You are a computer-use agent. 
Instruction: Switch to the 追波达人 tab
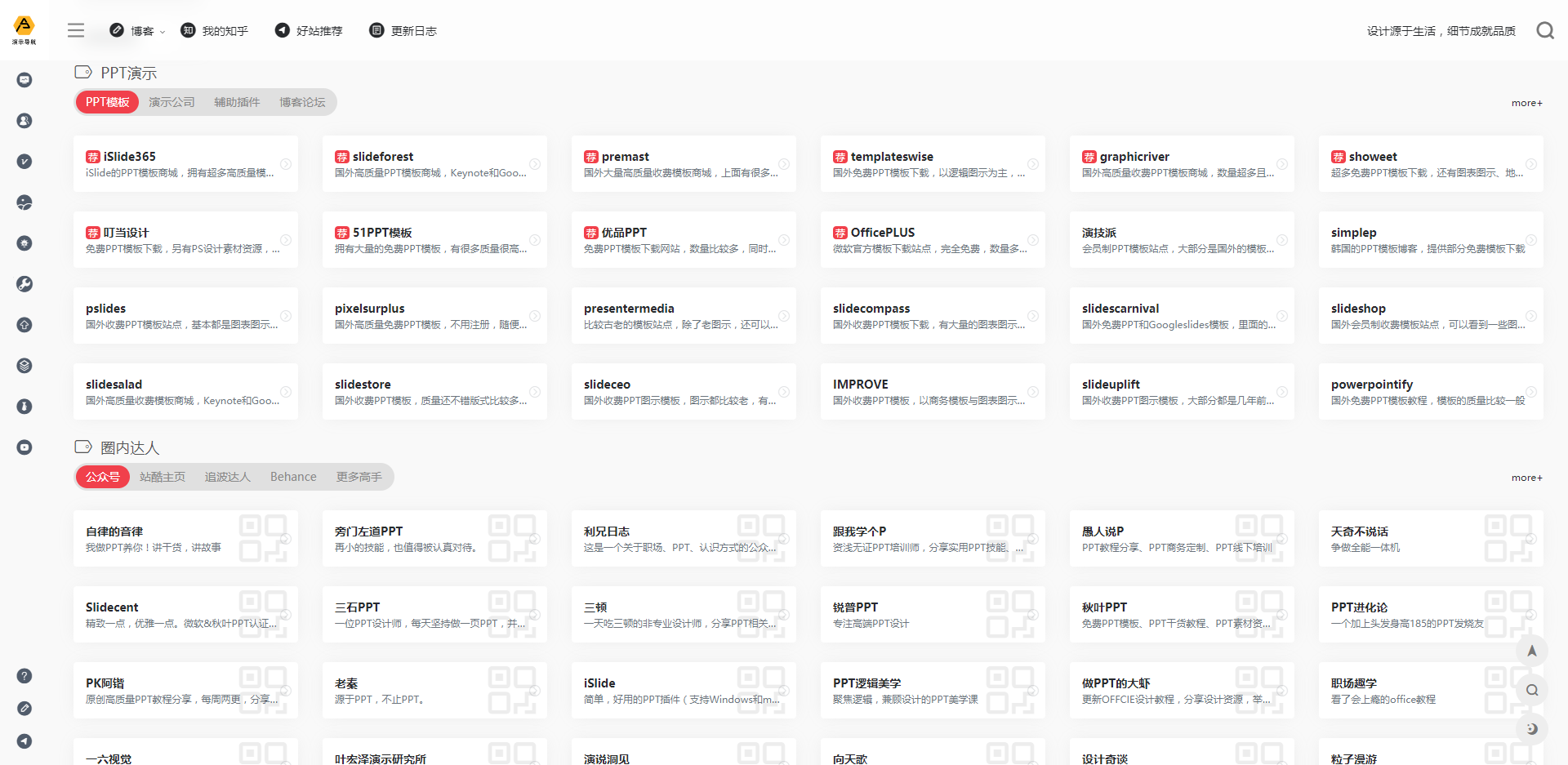228,477
